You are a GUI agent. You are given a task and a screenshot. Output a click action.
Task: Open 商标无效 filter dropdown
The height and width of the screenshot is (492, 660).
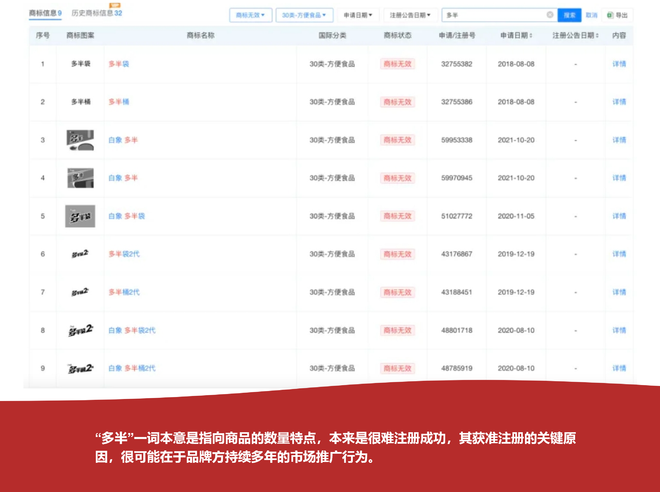pyautogui.click(x=250, y=15)
